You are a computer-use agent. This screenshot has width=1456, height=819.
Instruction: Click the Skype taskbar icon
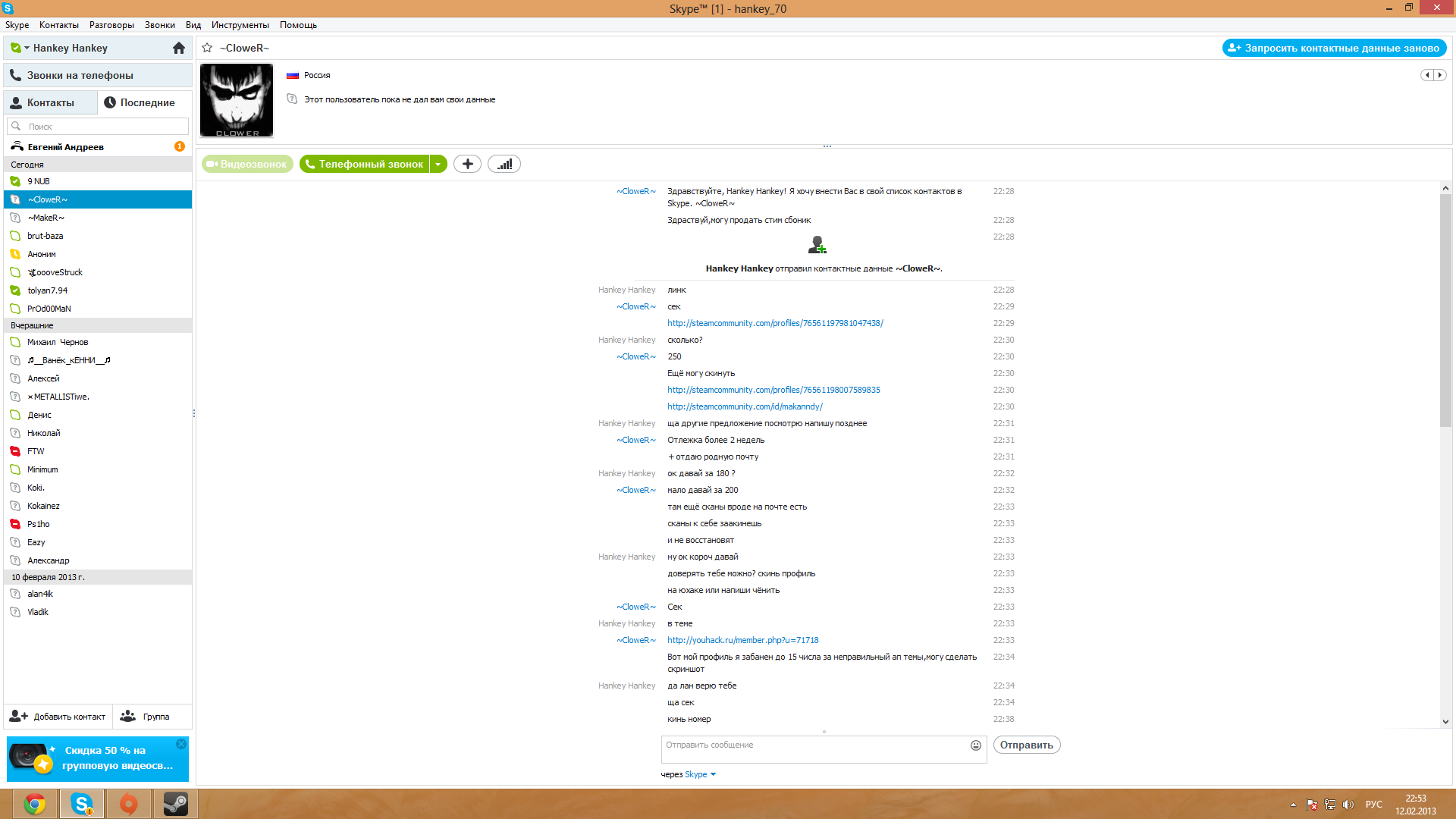pos(82,804)
